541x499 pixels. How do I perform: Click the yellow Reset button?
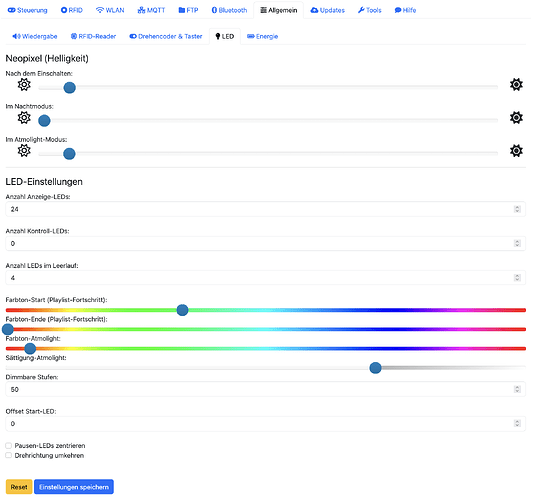point(19,487)
